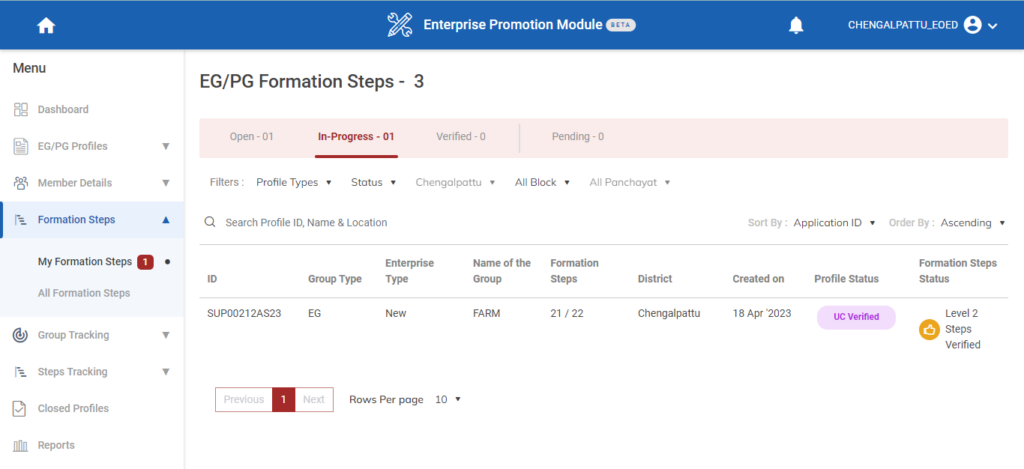Switch to the Verified - 0 tab
This screenshot has width=1024, height=469.
pos(460,137)
